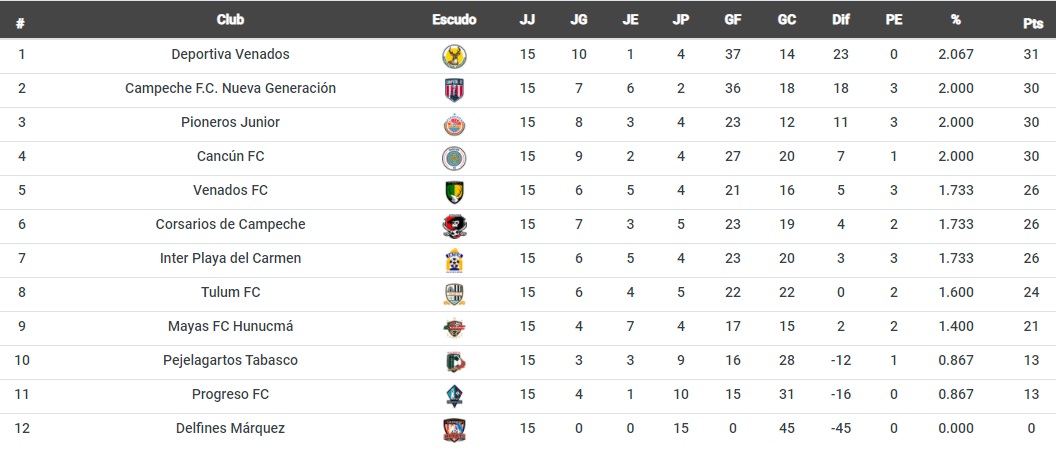Open the Deportiva Venados team name

coord(230,54)
